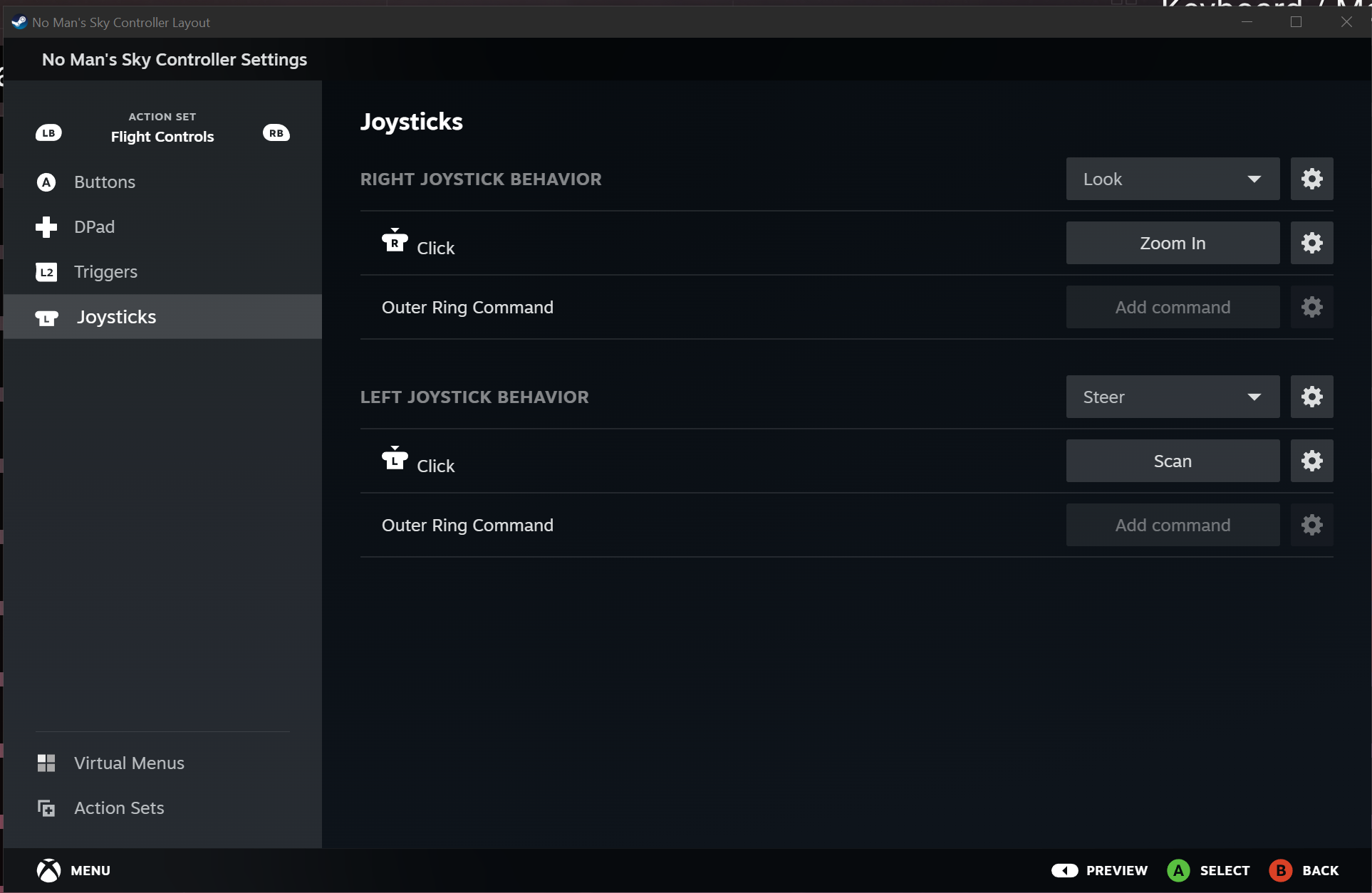Expand the Steer behavior dropdown

(x=1172, y=397)
